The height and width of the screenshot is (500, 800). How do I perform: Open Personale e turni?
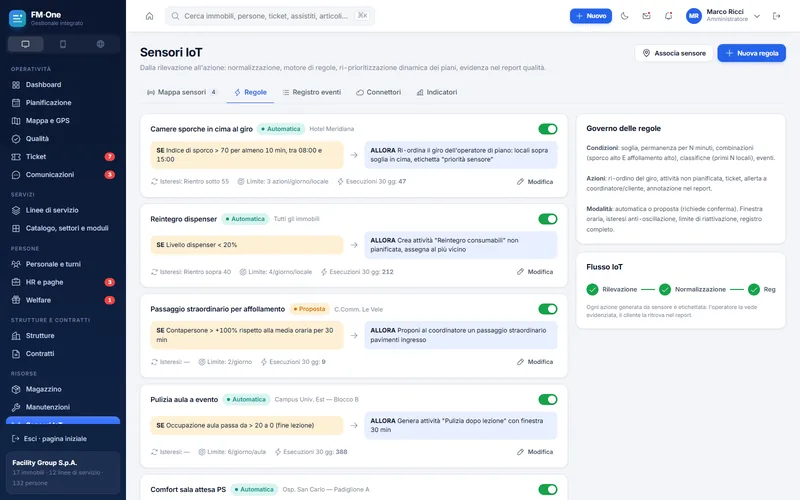(x=63, y=264)
